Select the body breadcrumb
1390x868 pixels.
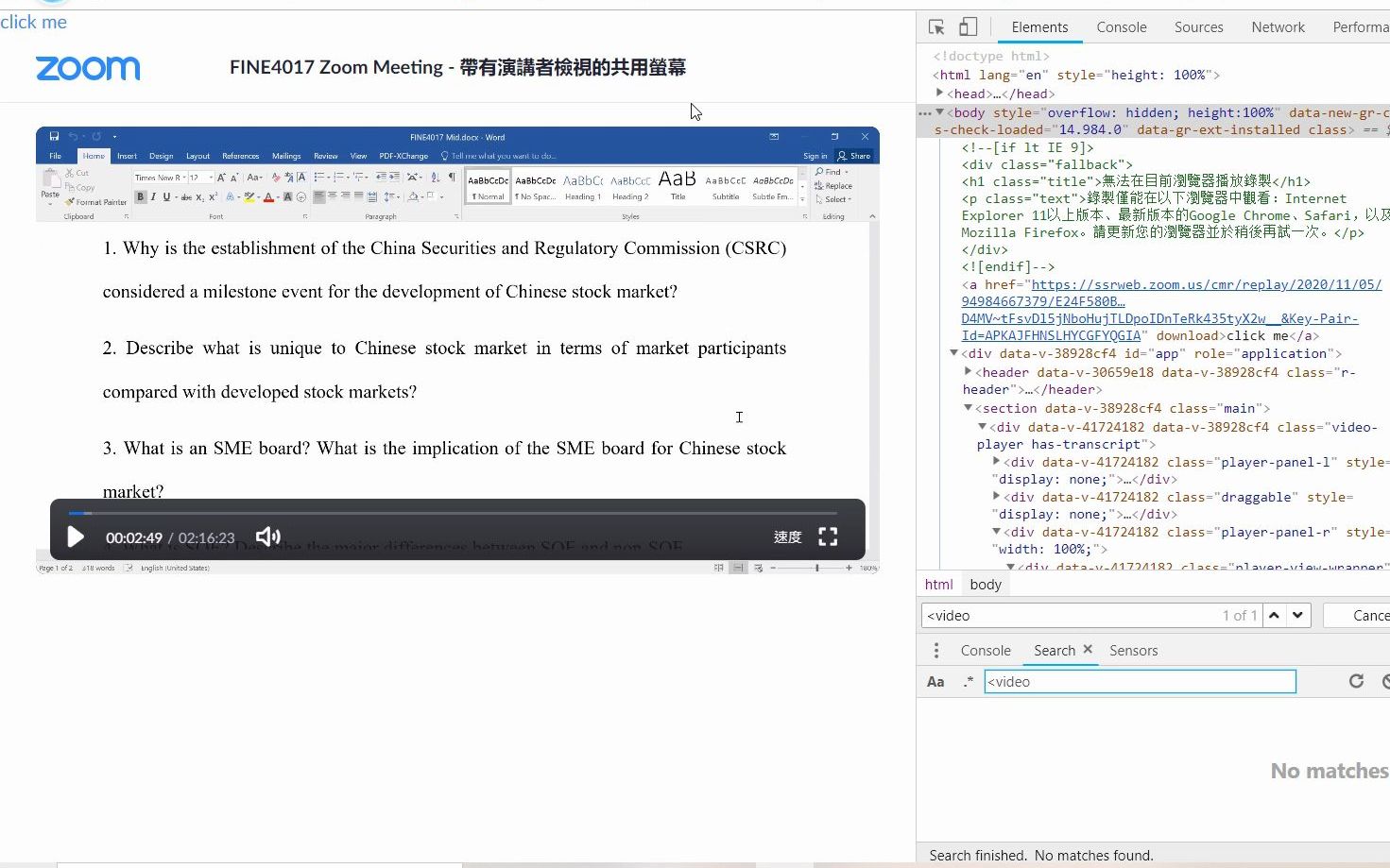[986, 585]
